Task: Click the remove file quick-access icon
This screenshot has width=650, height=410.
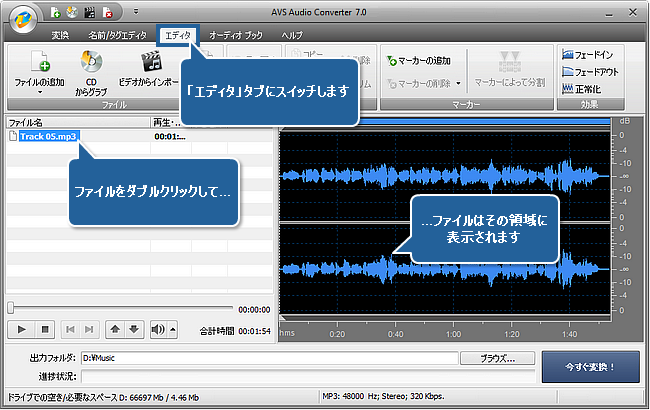Action: [107, 13]
